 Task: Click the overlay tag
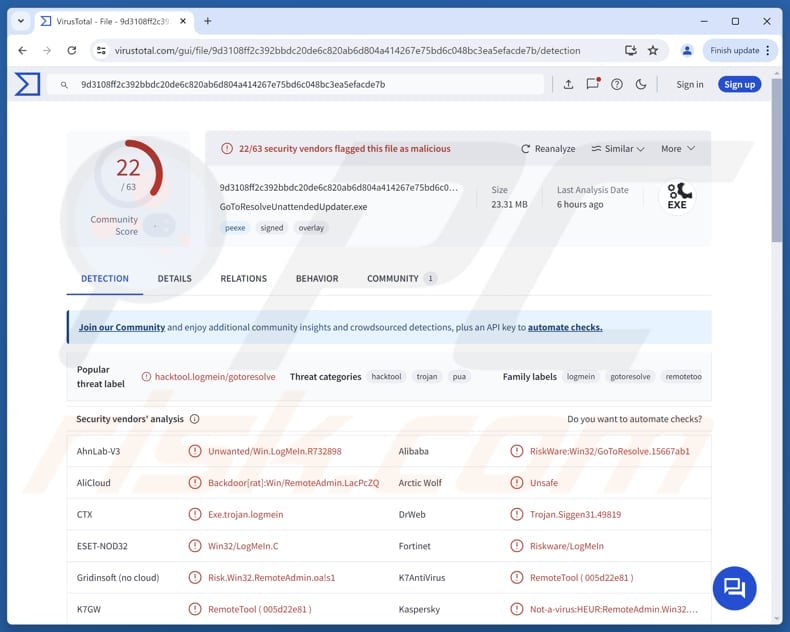point(311,228)
